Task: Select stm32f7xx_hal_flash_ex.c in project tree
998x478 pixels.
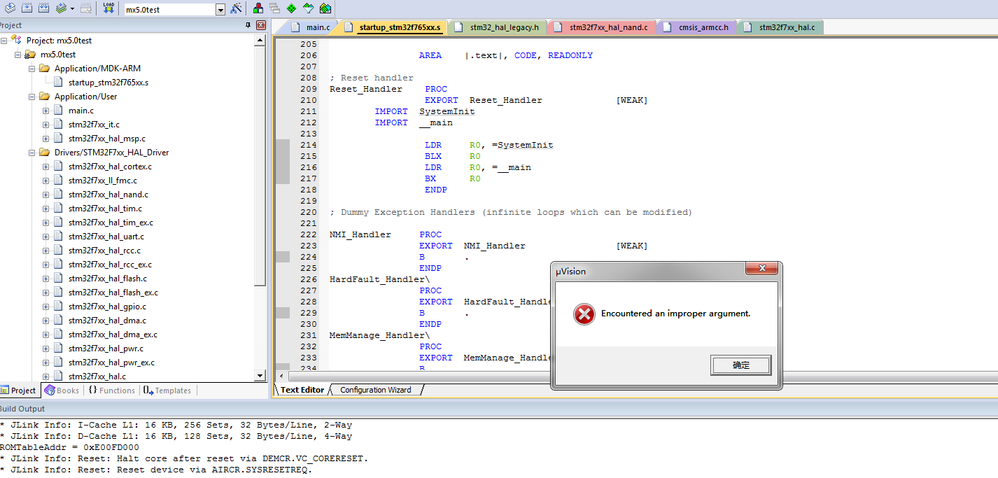Action: [113, 292]
